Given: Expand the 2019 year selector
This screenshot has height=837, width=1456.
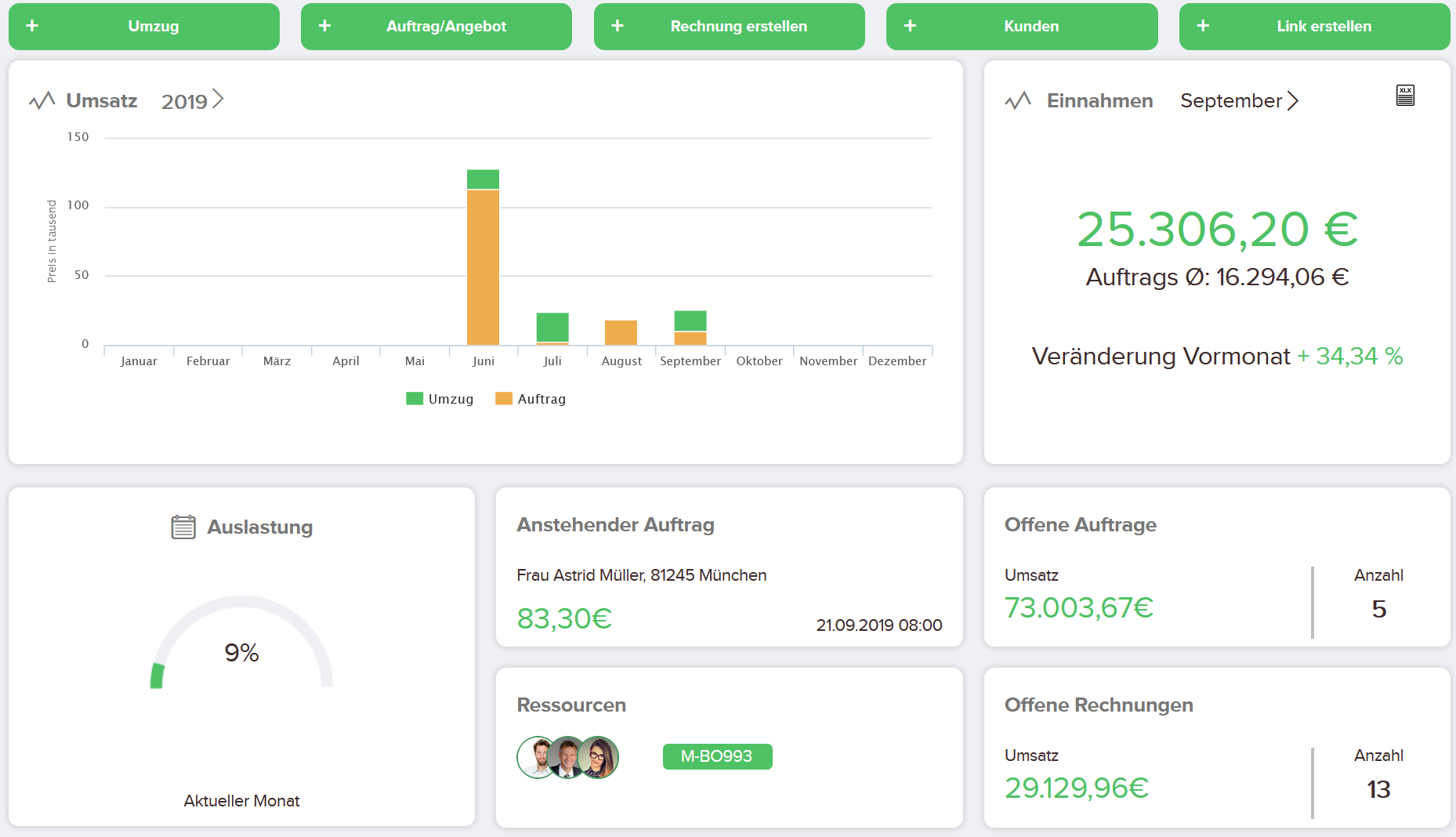Looking at the screenshot, I should [x=193, y=101].
